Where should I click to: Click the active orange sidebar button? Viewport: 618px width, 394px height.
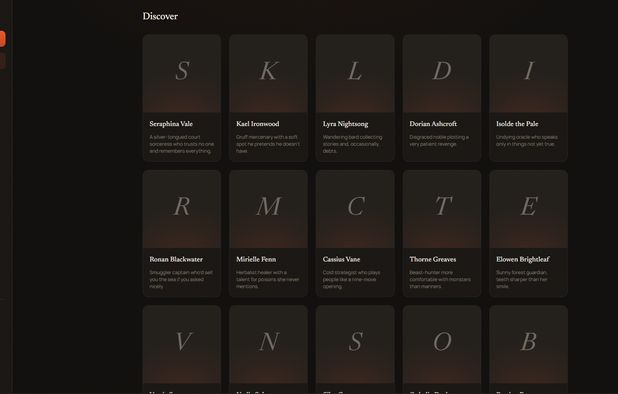[x=2, y=39]
